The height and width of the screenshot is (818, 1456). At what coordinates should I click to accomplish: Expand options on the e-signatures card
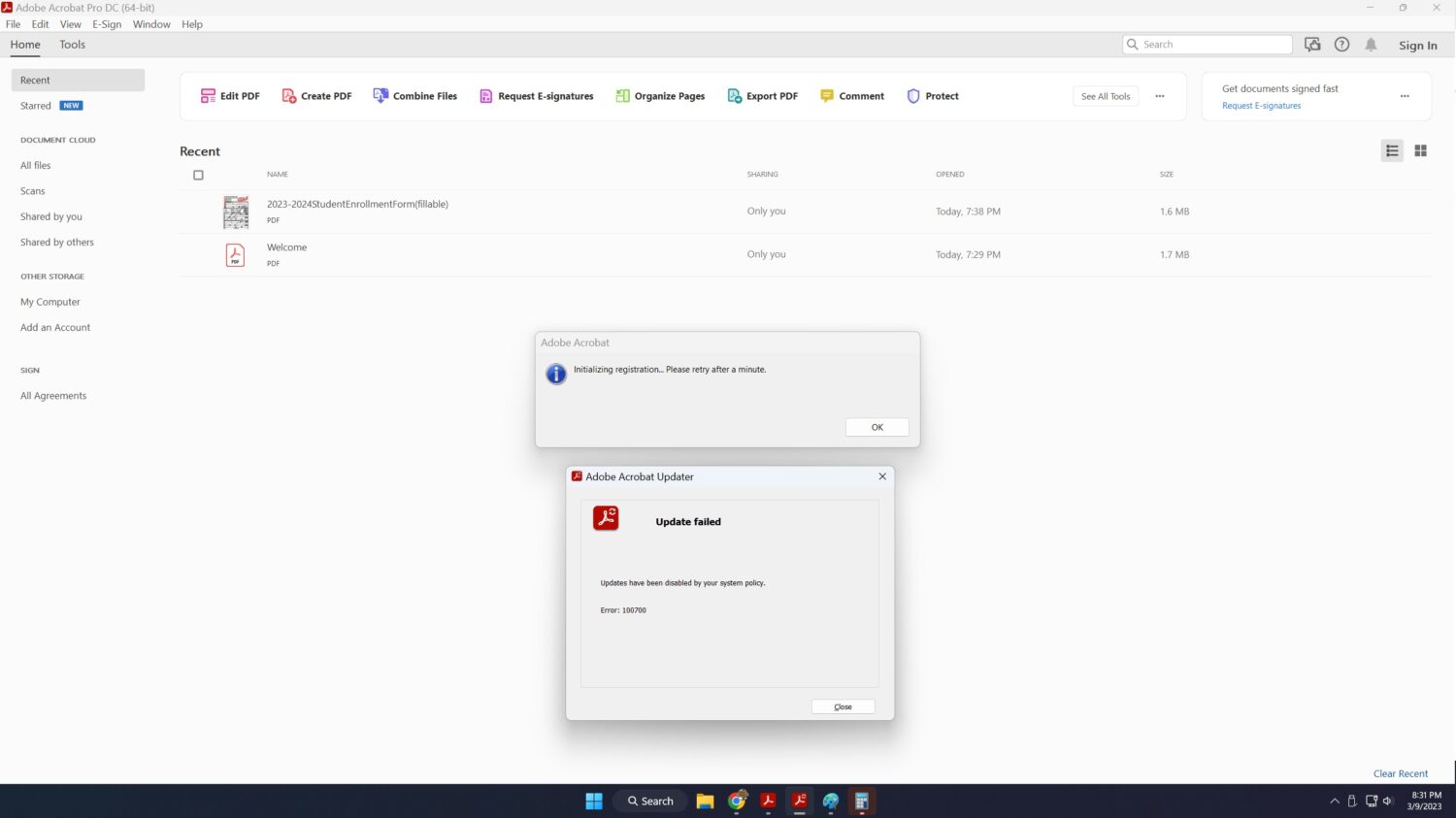(x=1404, y=96)
